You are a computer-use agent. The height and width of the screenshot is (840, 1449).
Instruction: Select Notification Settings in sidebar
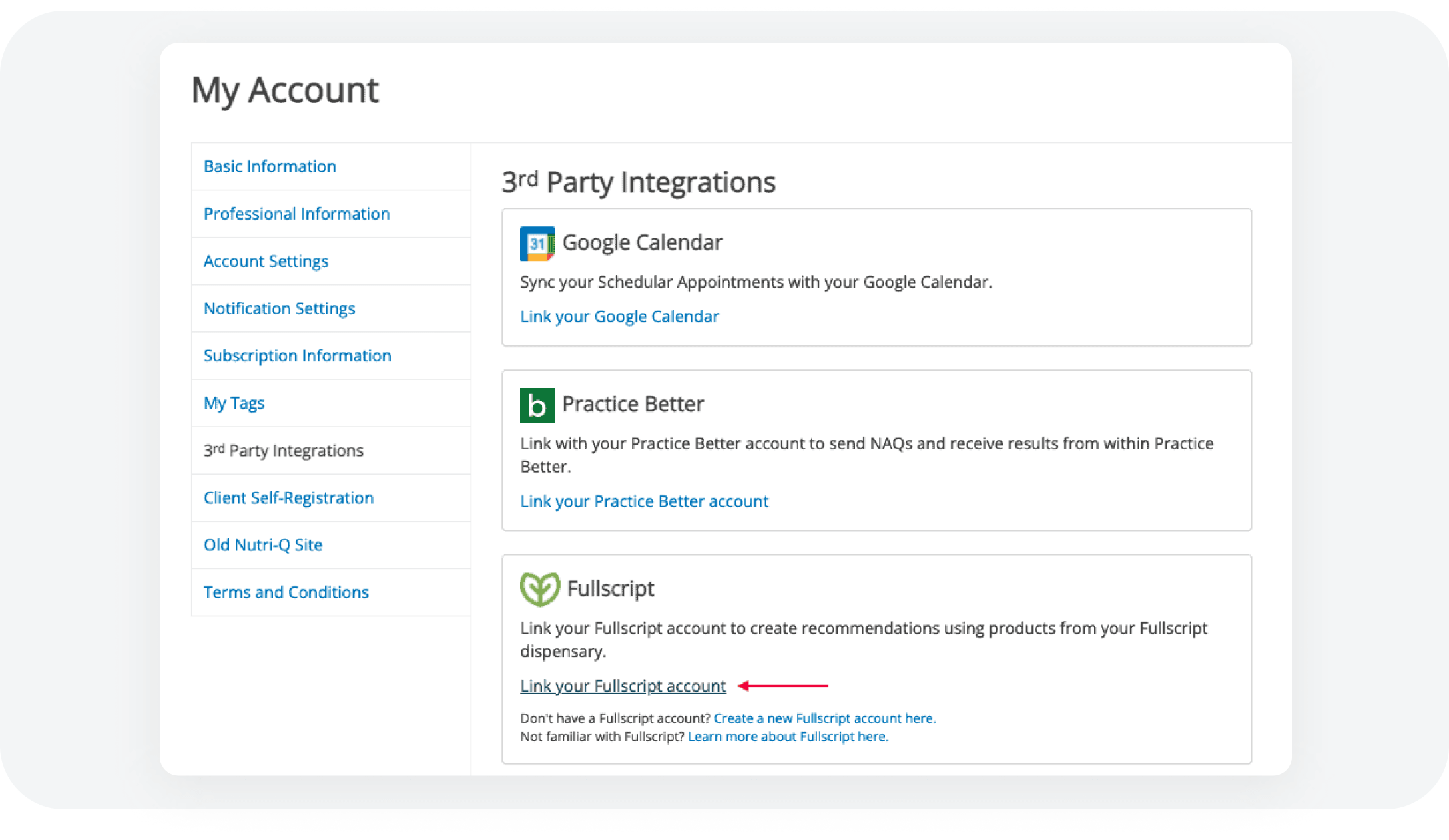279,308
